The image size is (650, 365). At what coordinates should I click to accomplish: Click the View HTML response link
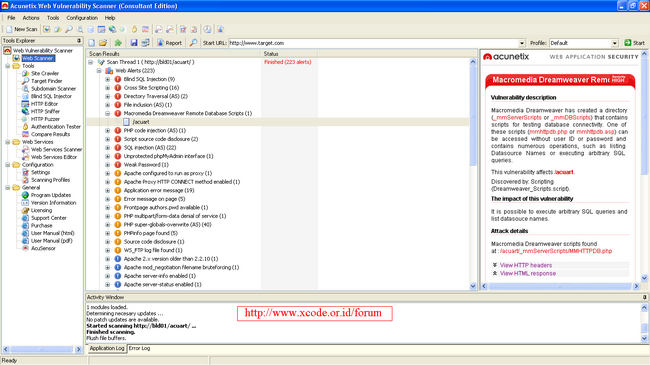tap(528, 273)
